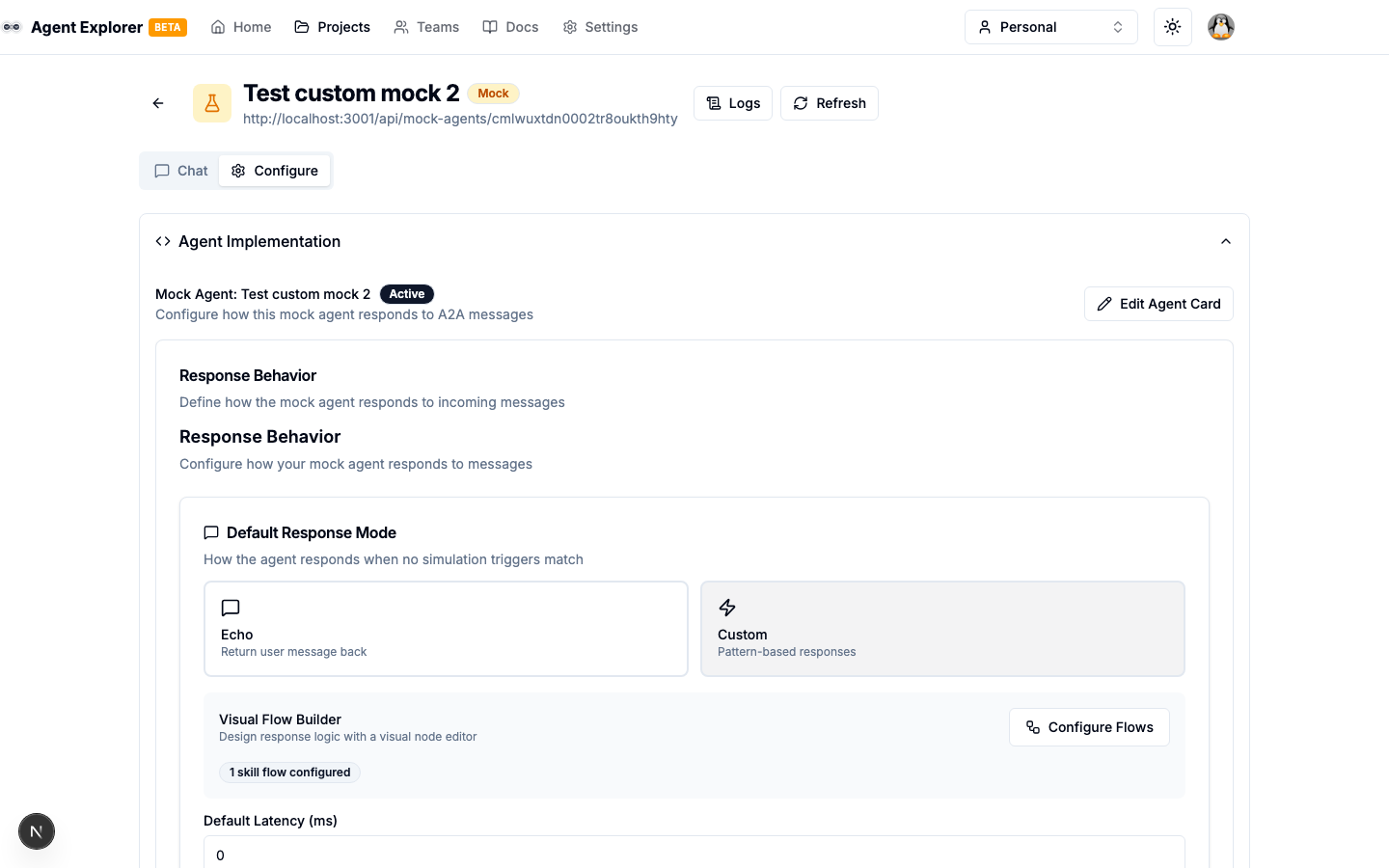Open the user avatar profile menu
This screenshot has height=868, width=1389.
pos(1221,27)
